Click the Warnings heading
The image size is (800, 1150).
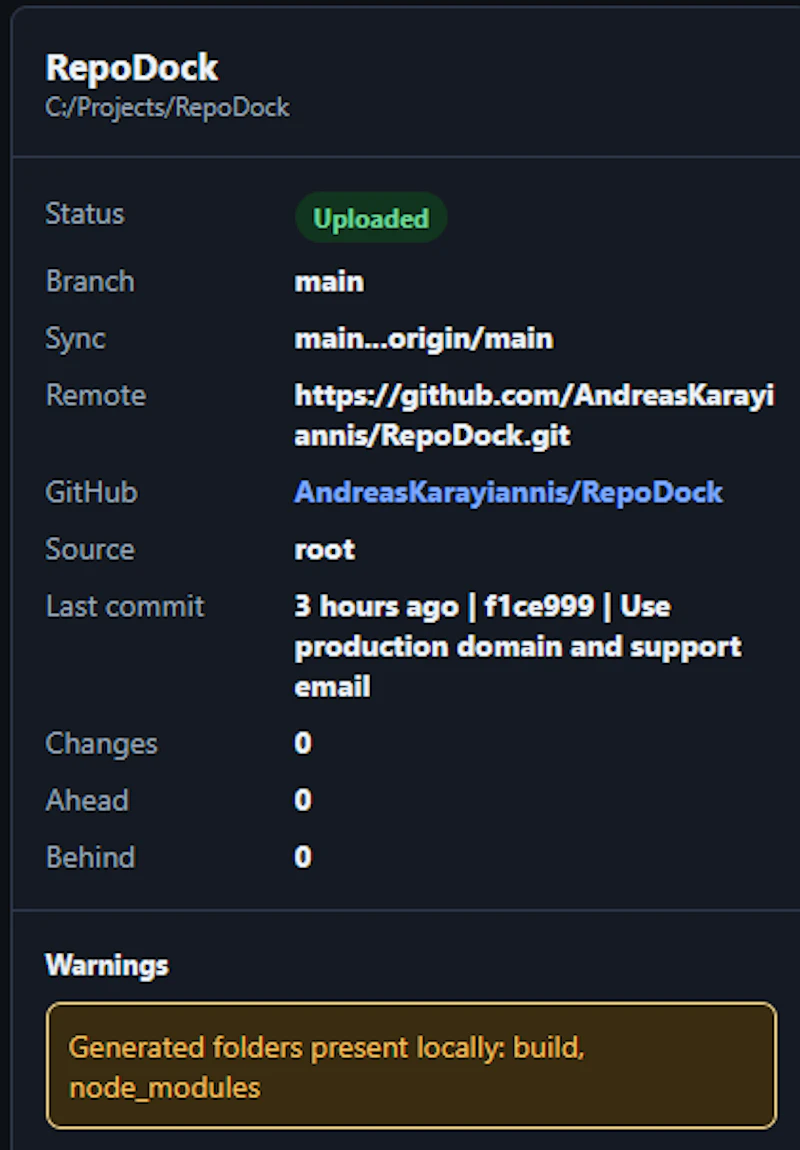click(107, 965)
